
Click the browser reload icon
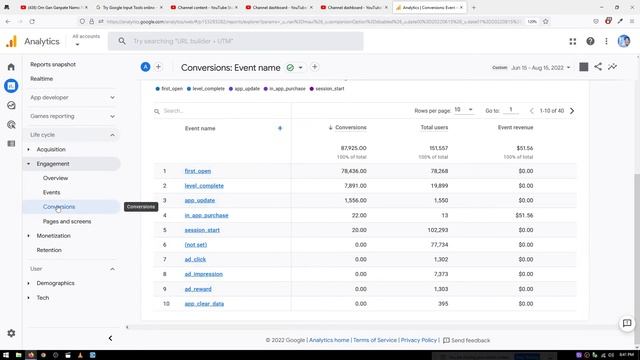click(x=32, y=21)
